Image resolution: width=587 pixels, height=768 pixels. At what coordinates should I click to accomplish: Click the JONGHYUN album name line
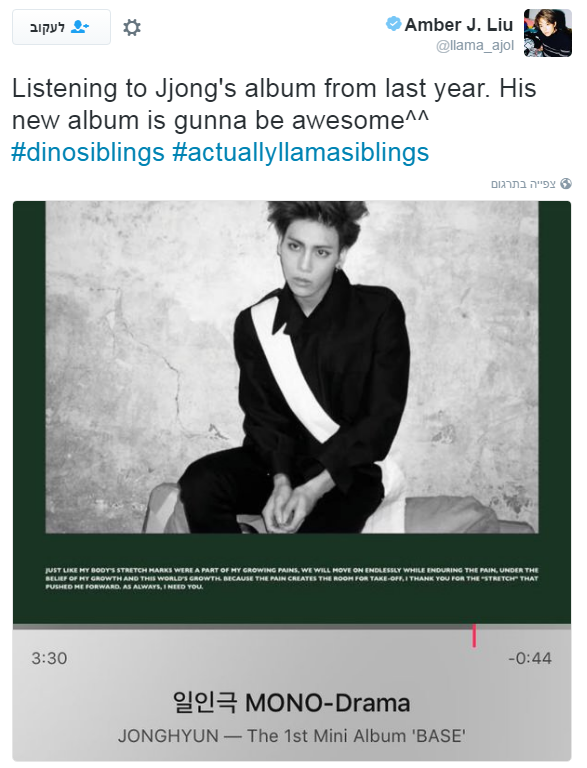coord(292,736)
